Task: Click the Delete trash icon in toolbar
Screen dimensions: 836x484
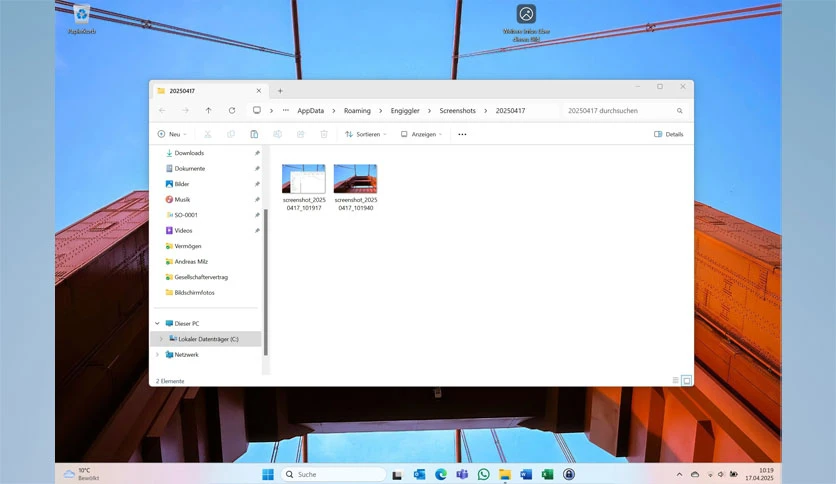Action: [324, 134]
